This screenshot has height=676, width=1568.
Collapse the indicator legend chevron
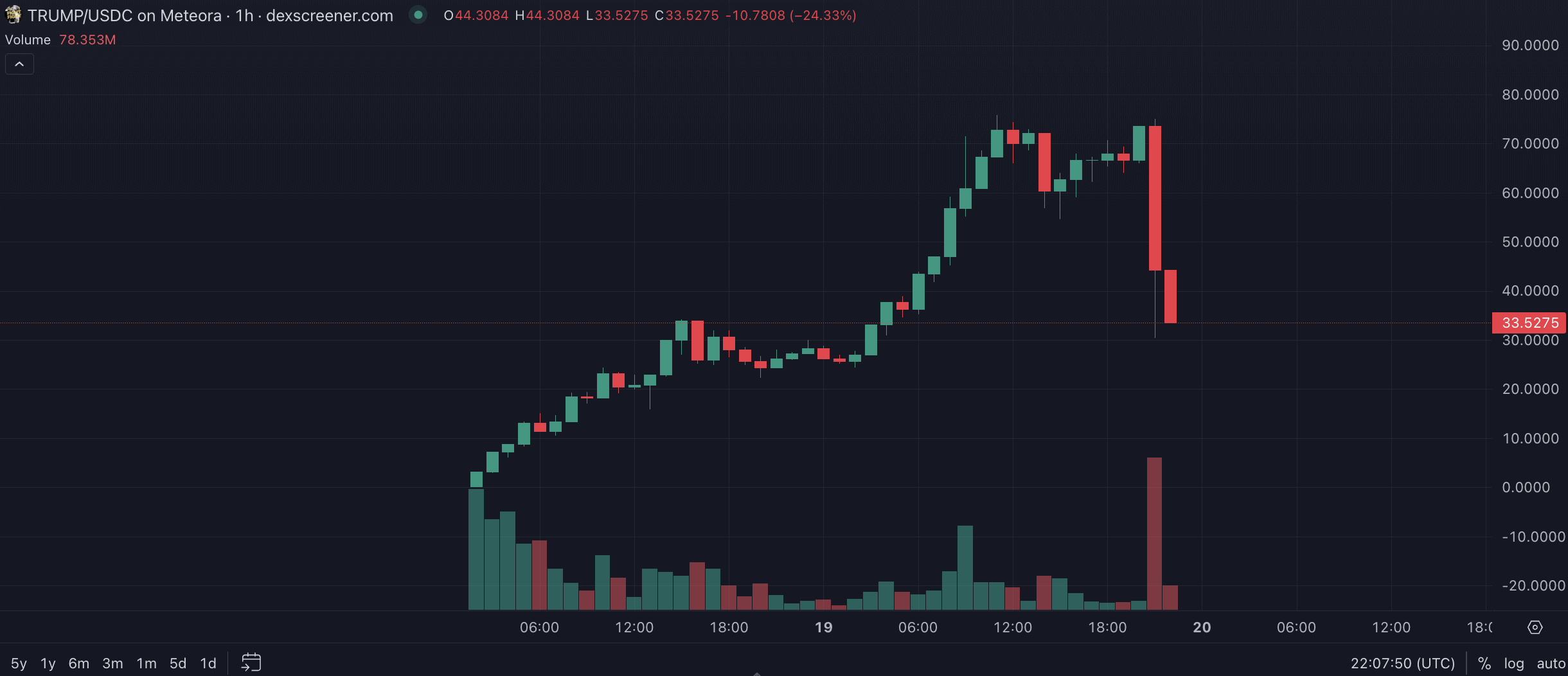(19, 64)
